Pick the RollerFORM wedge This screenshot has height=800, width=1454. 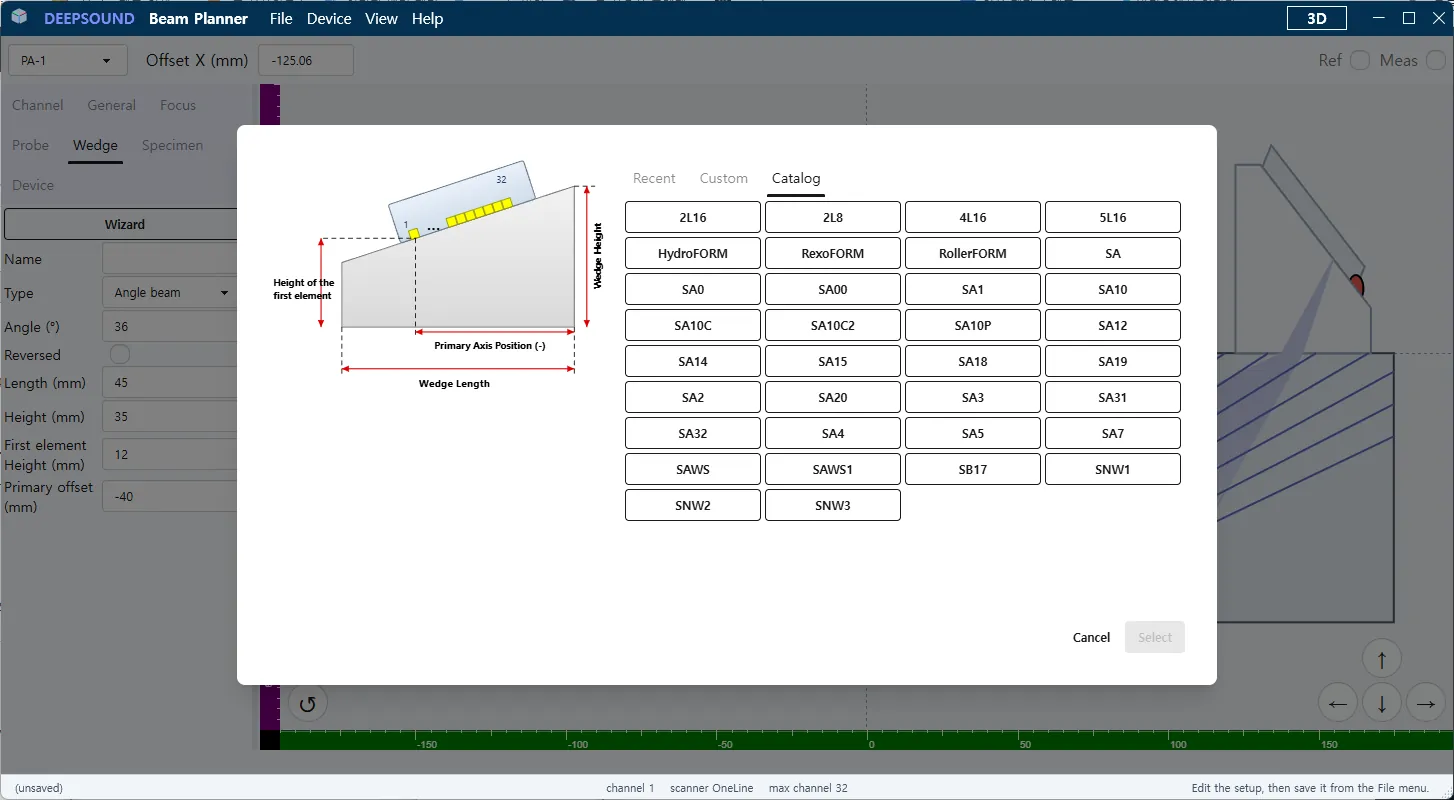pos(973,253)
